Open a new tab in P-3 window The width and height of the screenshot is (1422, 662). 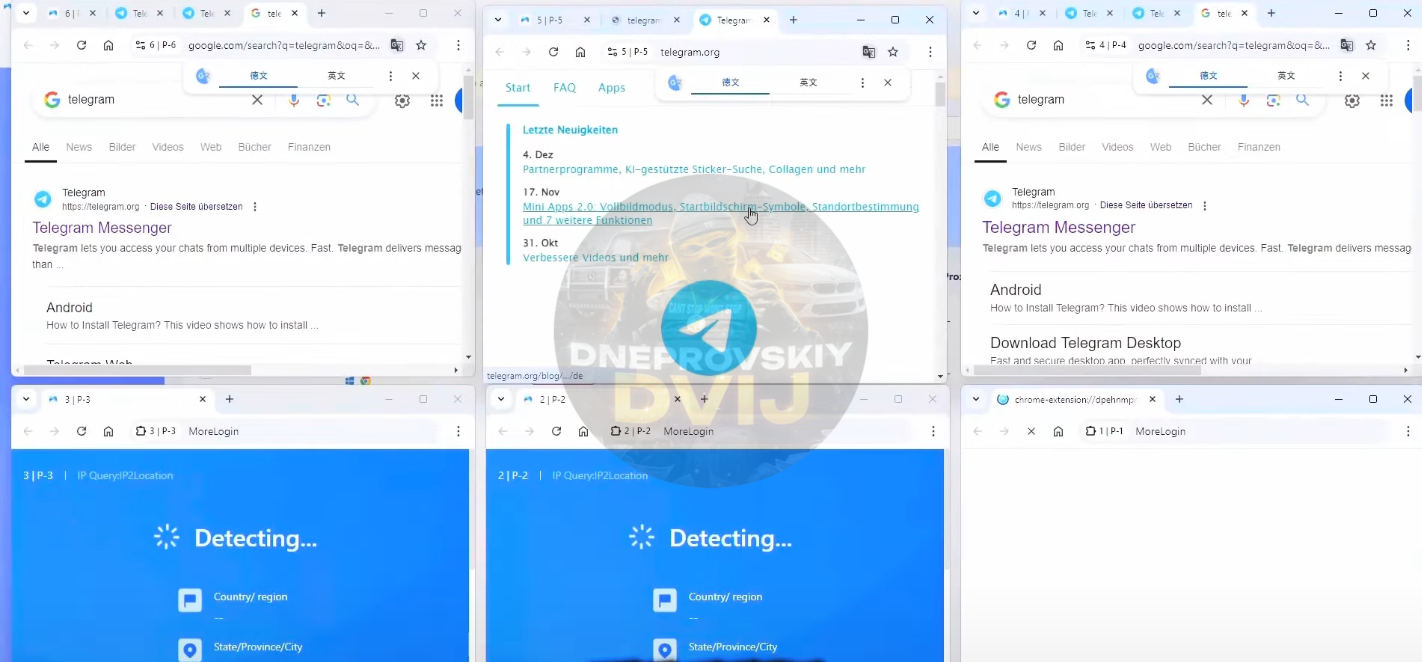(x=229, y=399)
